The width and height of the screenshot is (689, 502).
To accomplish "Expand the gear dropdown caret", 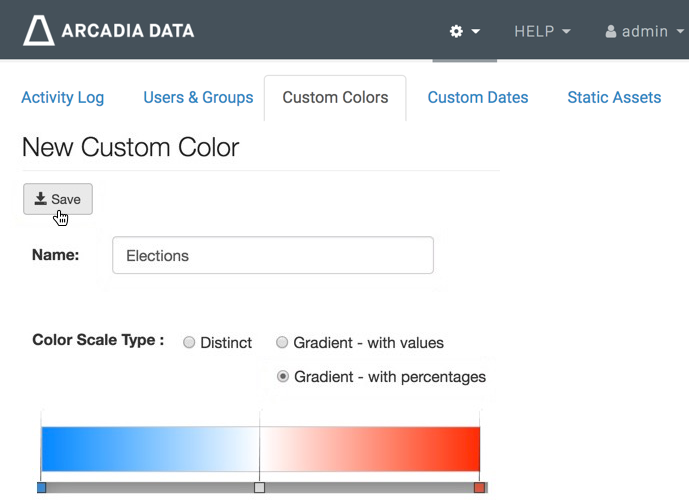I will pos(476,31).
